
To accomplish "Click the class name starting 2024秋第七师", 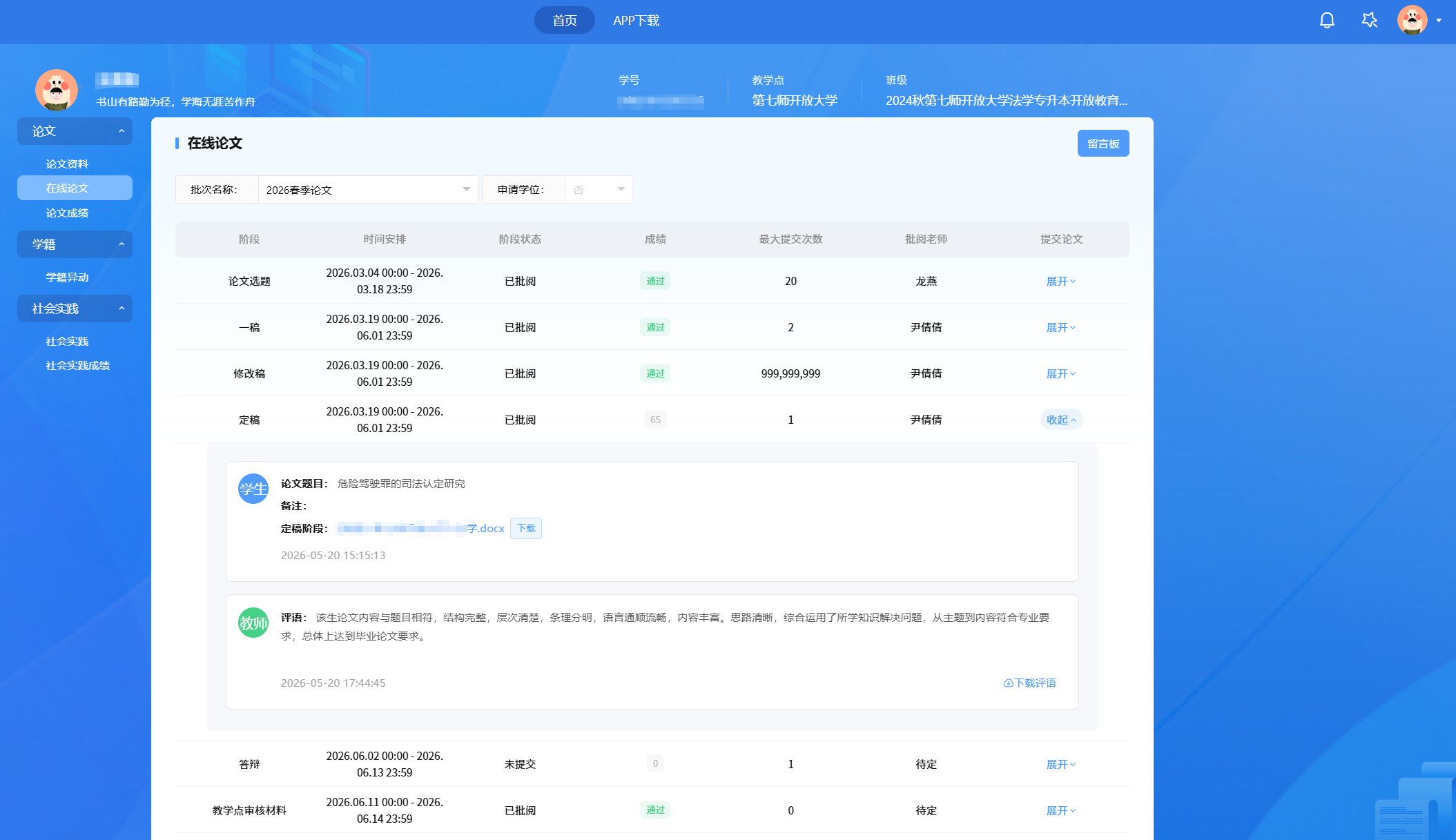I will coord(1007,100).
